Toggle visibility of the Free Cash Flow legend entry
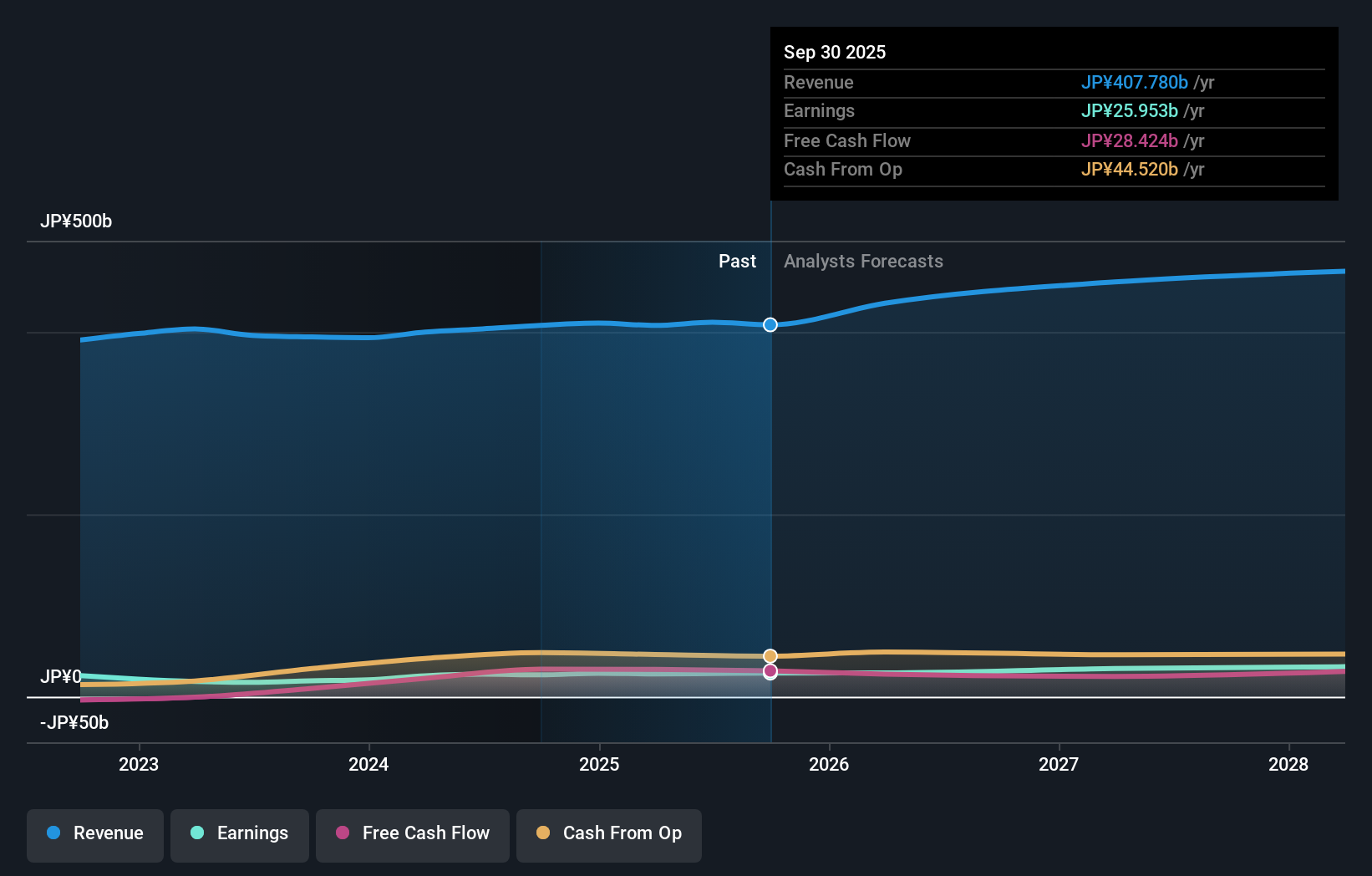 click(412, 834)
